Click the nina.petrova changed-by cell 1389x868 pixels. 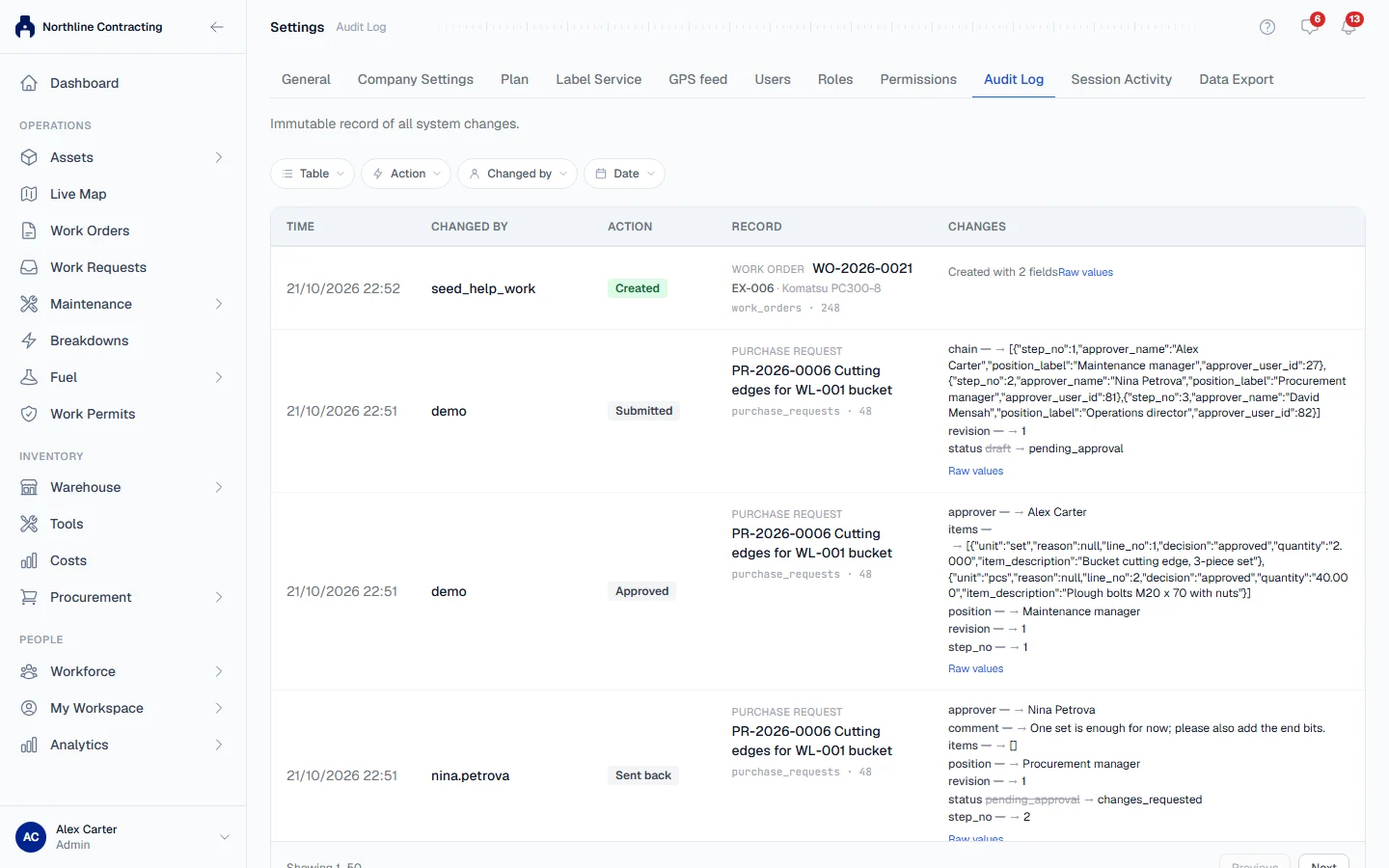470,775
